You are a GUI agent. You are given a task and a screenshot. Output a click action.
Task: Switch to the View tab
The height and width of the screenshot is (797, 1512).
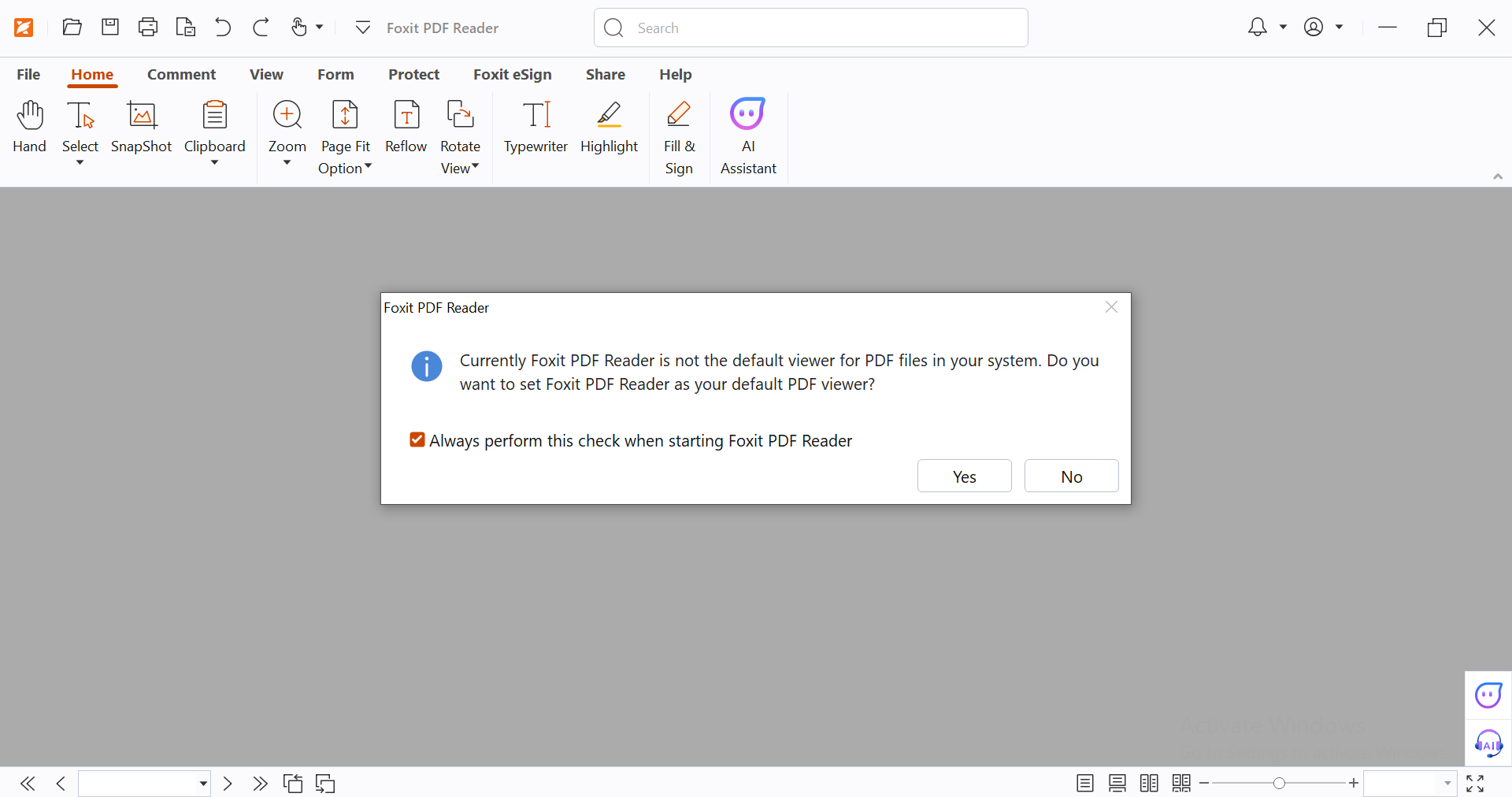coord(266,74)
